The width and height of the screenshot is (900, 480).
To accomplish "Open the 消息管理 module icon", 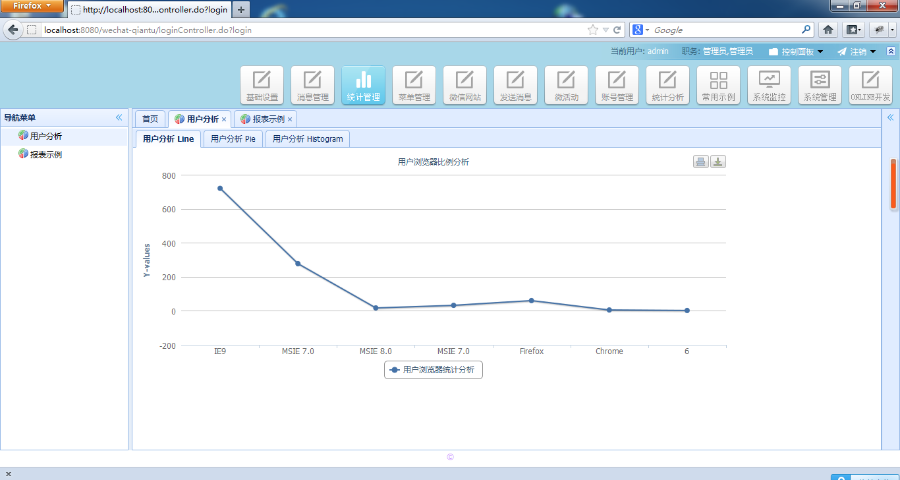I will click(x=312, y=85).
